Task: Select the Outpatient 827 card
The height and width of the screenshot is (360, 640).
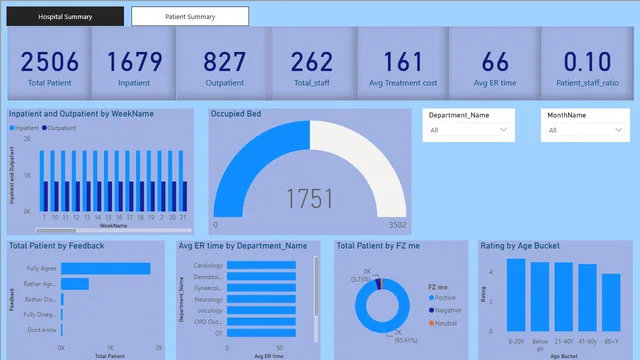Action: coord(224,64)
